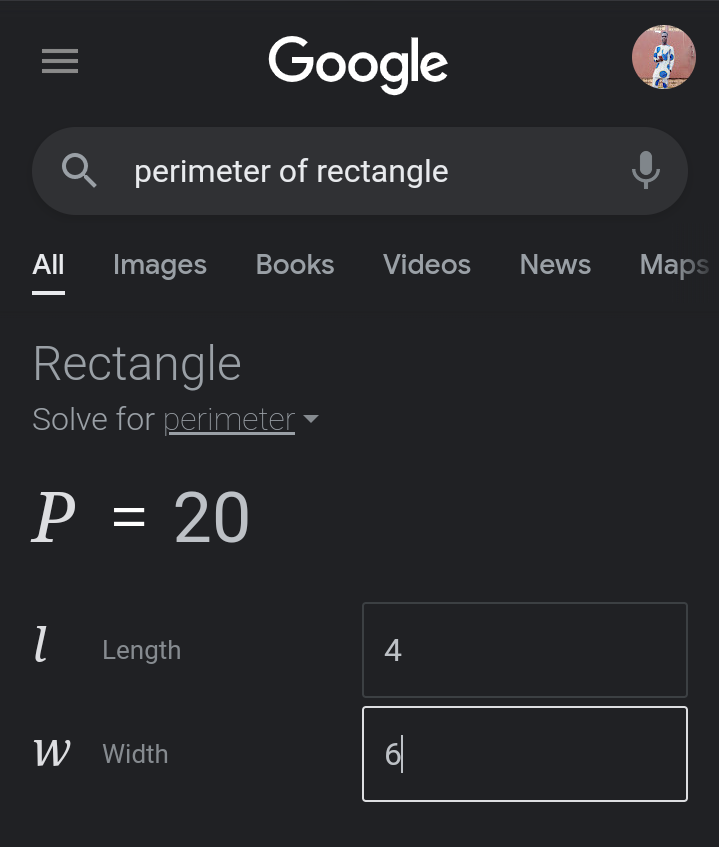The width and height of the screenshot is (719, 847).
Task: Open the account profile picture
Action: 663,58
